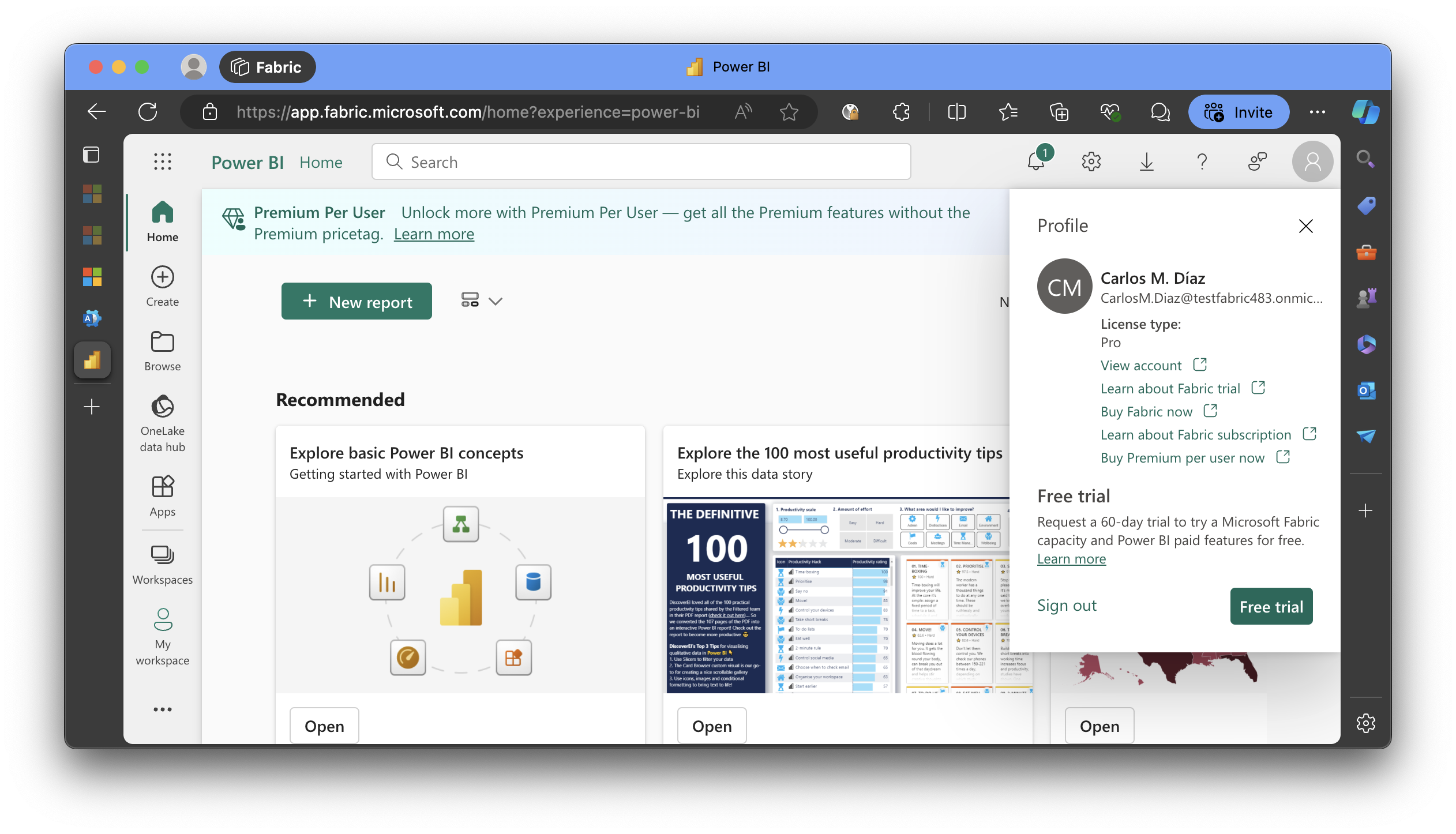The height and width of the screenshot is (834, 1456).
Task: Go to Home in left nav
Action: tap(163, 222)
